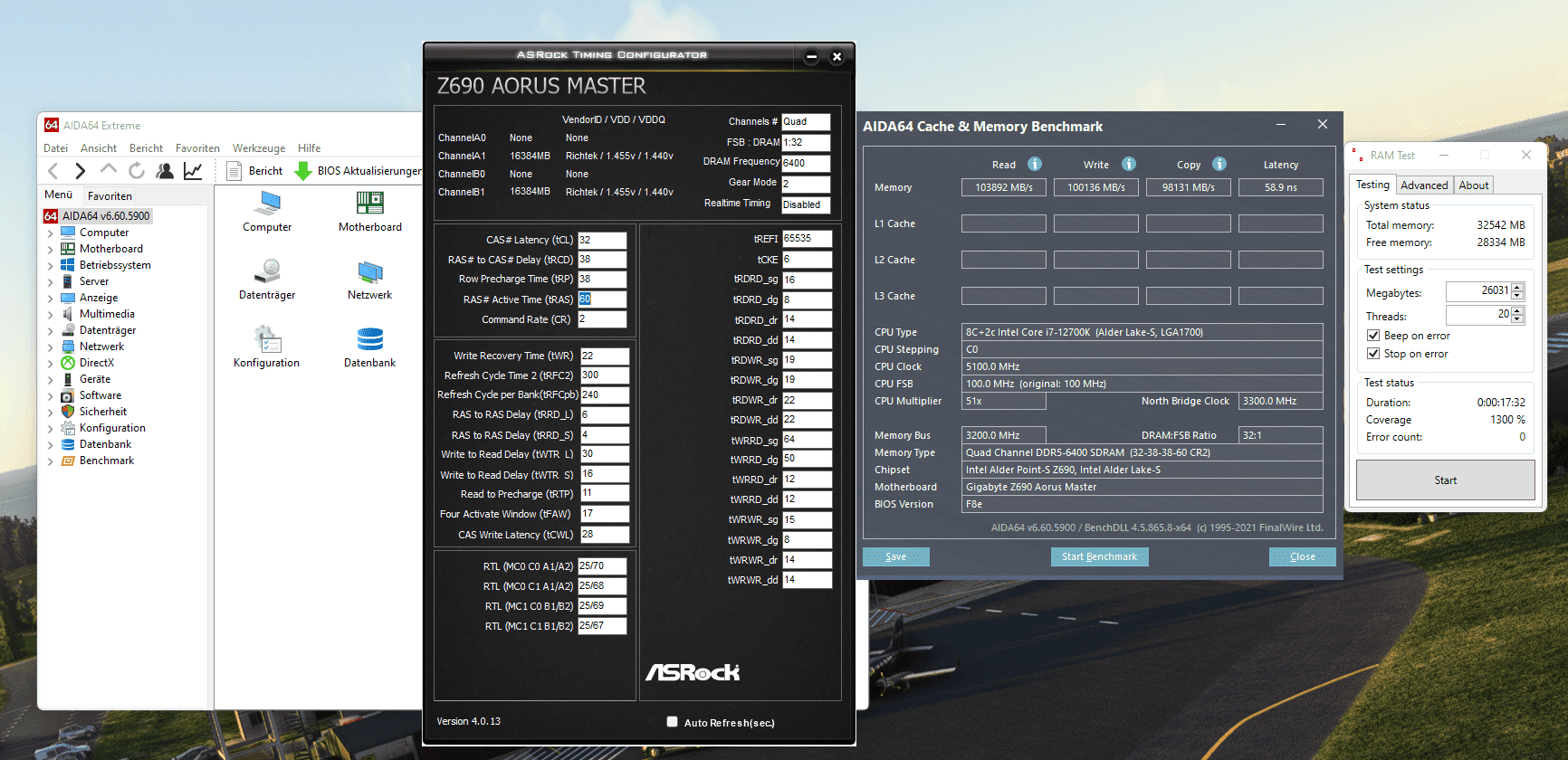Switch to the Favoriten sidebar tab
This screenshot has height=760, width=1568.
(x=110, y=196)
